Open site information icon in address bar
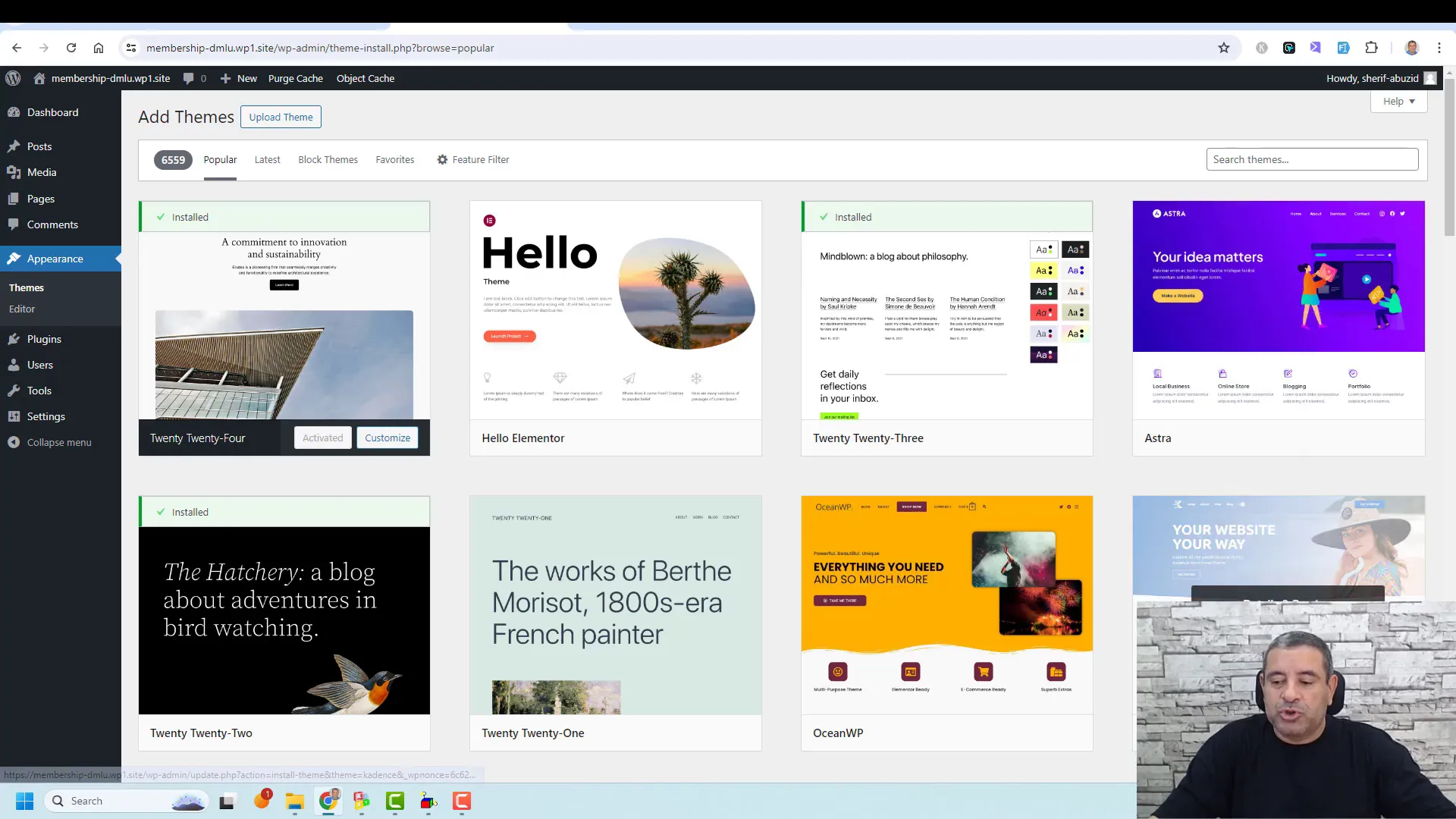The width and height of the screenshot is (1456, 819). click(131, 48)
